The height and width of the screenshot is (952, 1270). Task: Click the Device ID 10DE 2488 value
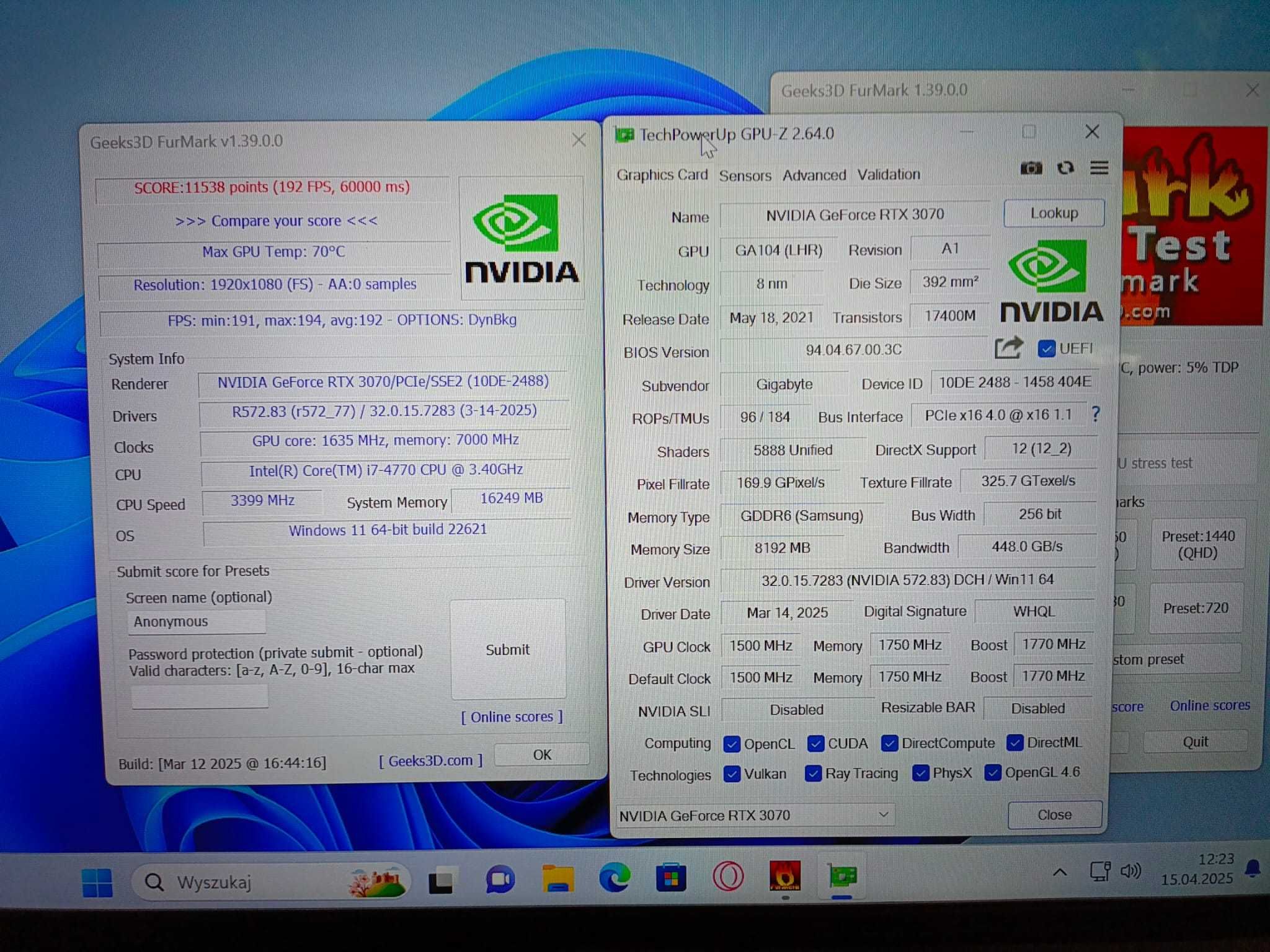pyautogui.click(x=1015, y=382)
